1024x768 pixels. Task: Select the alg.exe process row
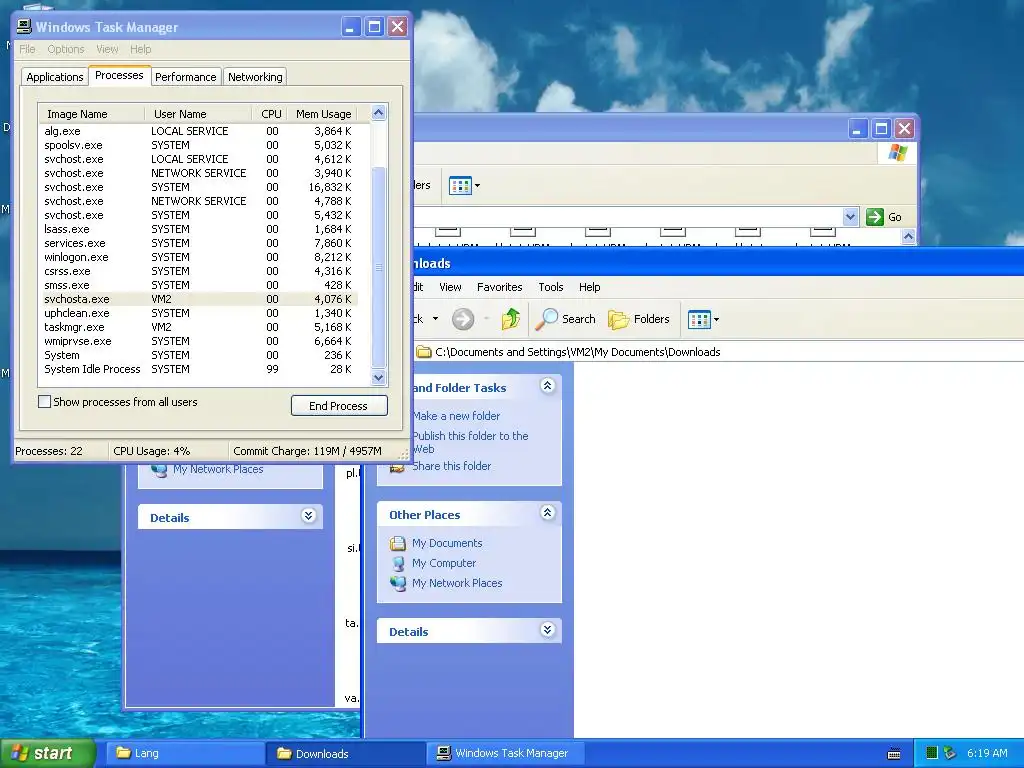pos(199,131)
